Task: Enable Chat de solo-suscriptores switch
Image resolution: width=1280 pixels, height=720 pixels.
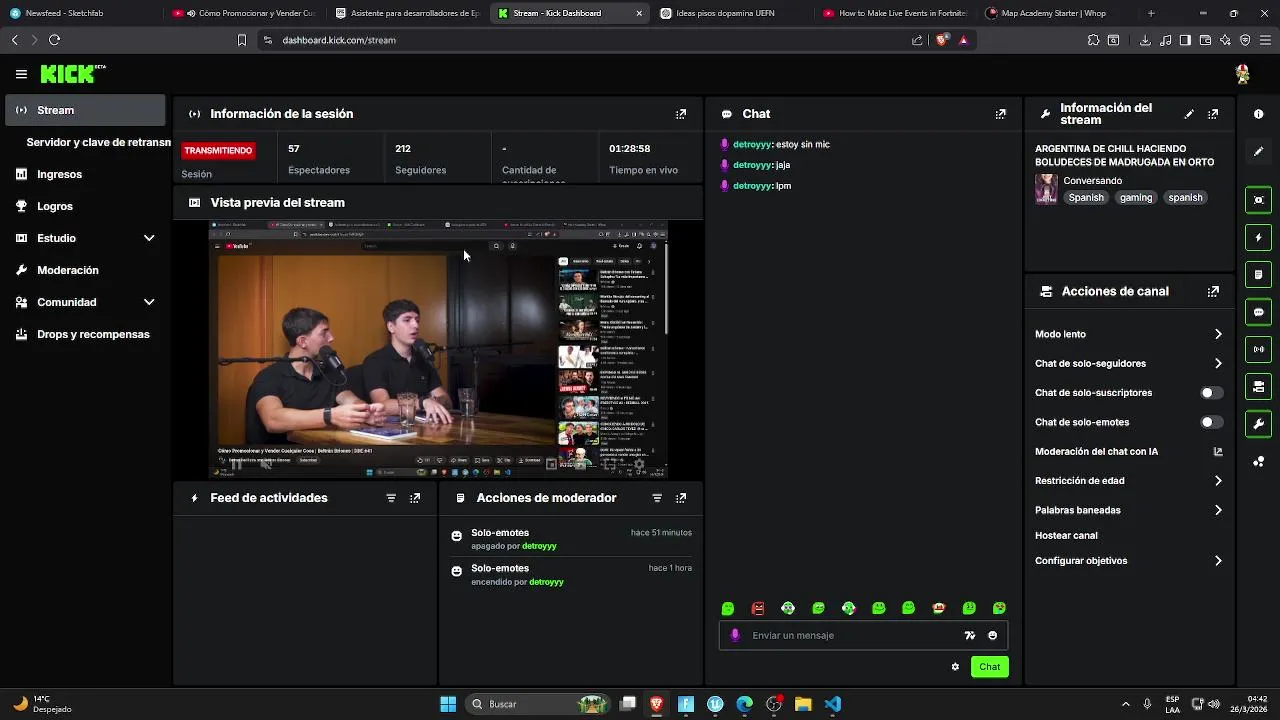Action: pos(1211,393)
